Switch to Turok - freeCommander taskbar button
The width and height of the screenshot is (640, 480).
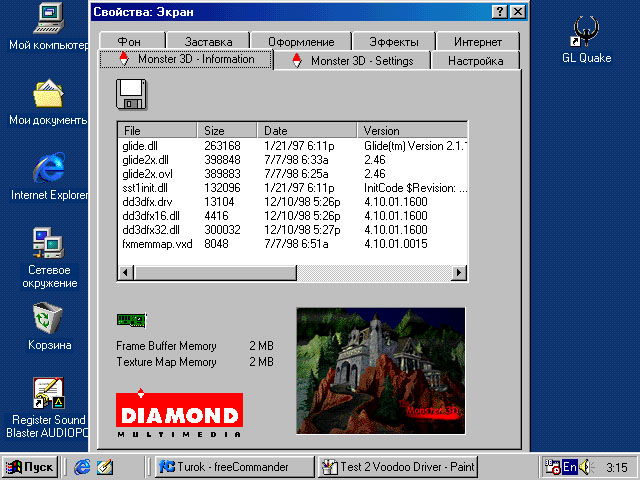coord(234,467)
